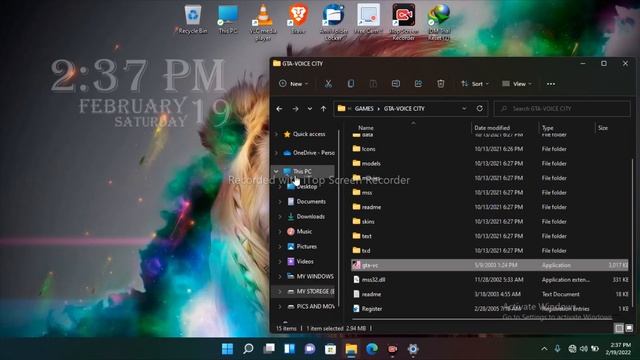640x360 pixels.
Task: Open the Start menu on the taskbar
Action: (227, 349)
